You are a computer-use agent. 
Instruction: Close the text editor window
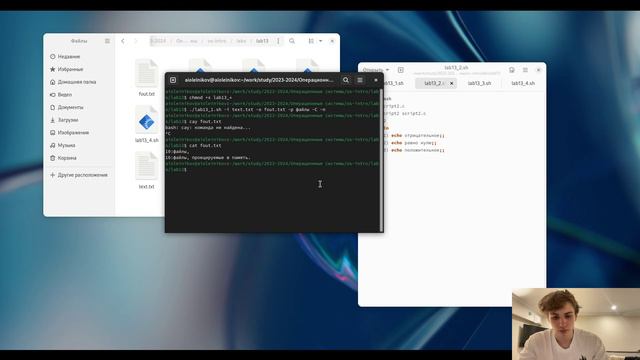pyautogui.click(x=539, y=70)
